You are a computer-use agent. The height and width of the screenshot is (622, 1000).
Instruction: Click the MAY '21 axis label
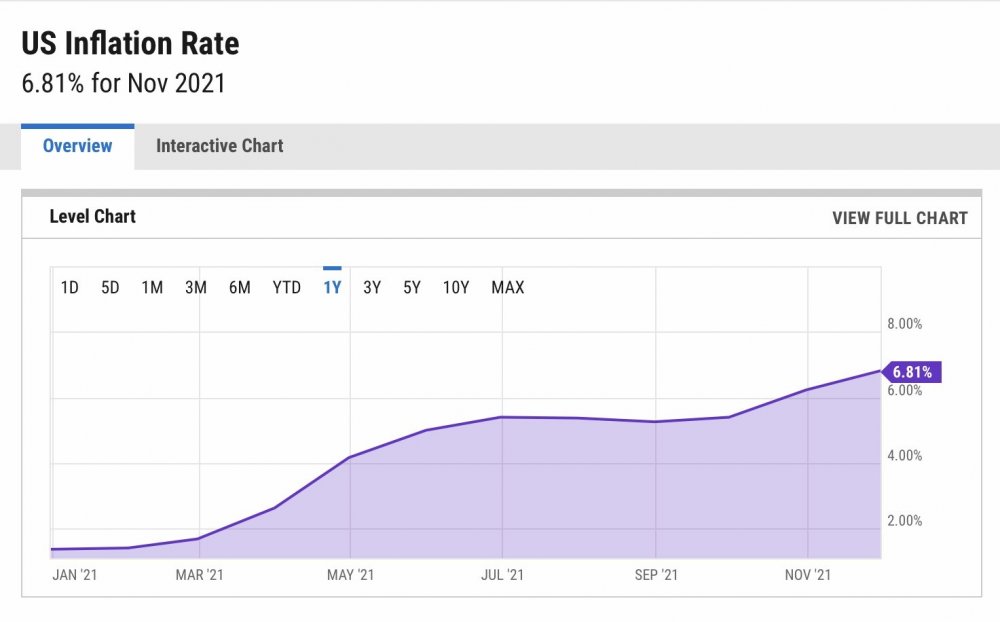coord(350,575)
